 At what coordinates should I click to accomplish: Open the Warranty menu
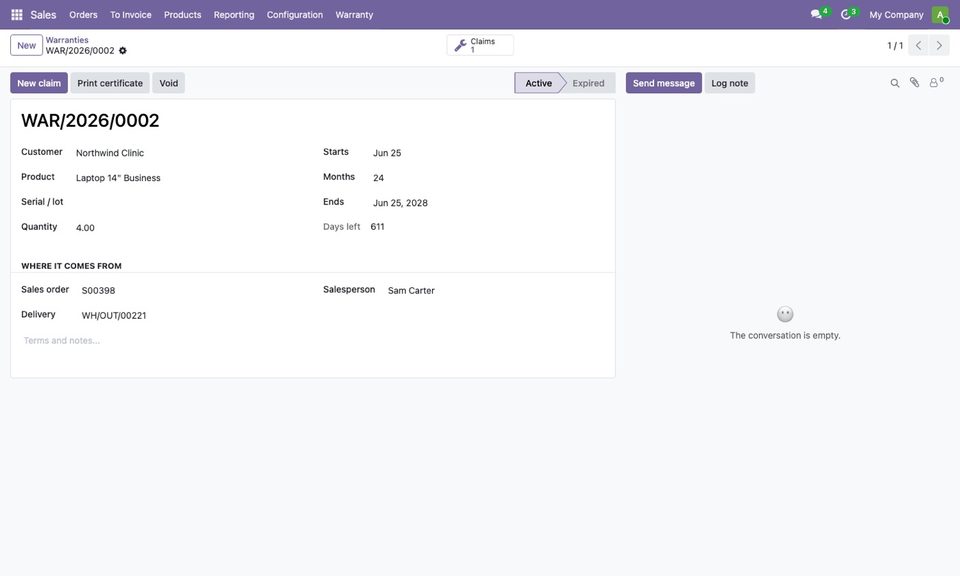pyautogui.click(x=354, y=15)
